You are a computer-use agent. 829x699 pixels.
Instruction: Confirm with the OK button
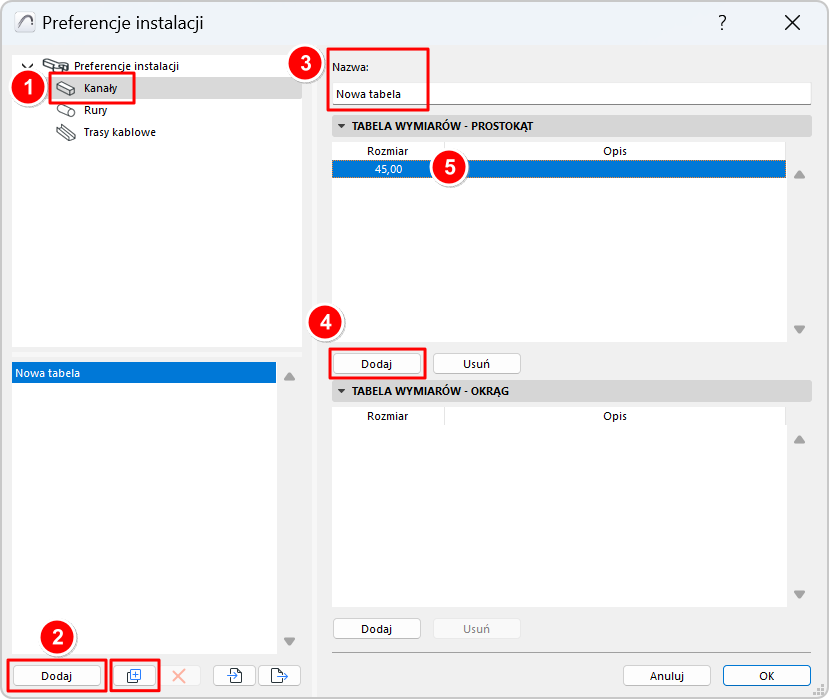point(767,676)
